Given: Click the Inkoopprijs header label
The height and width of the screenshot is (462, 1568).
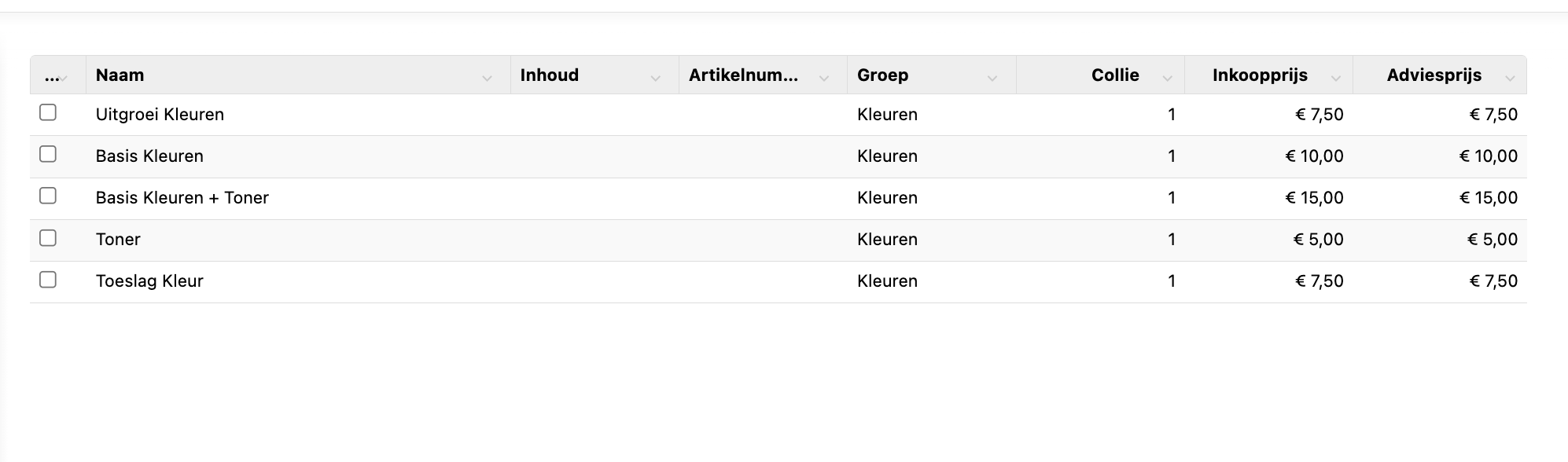Looking at the screenshot, I should (1260, 75).
